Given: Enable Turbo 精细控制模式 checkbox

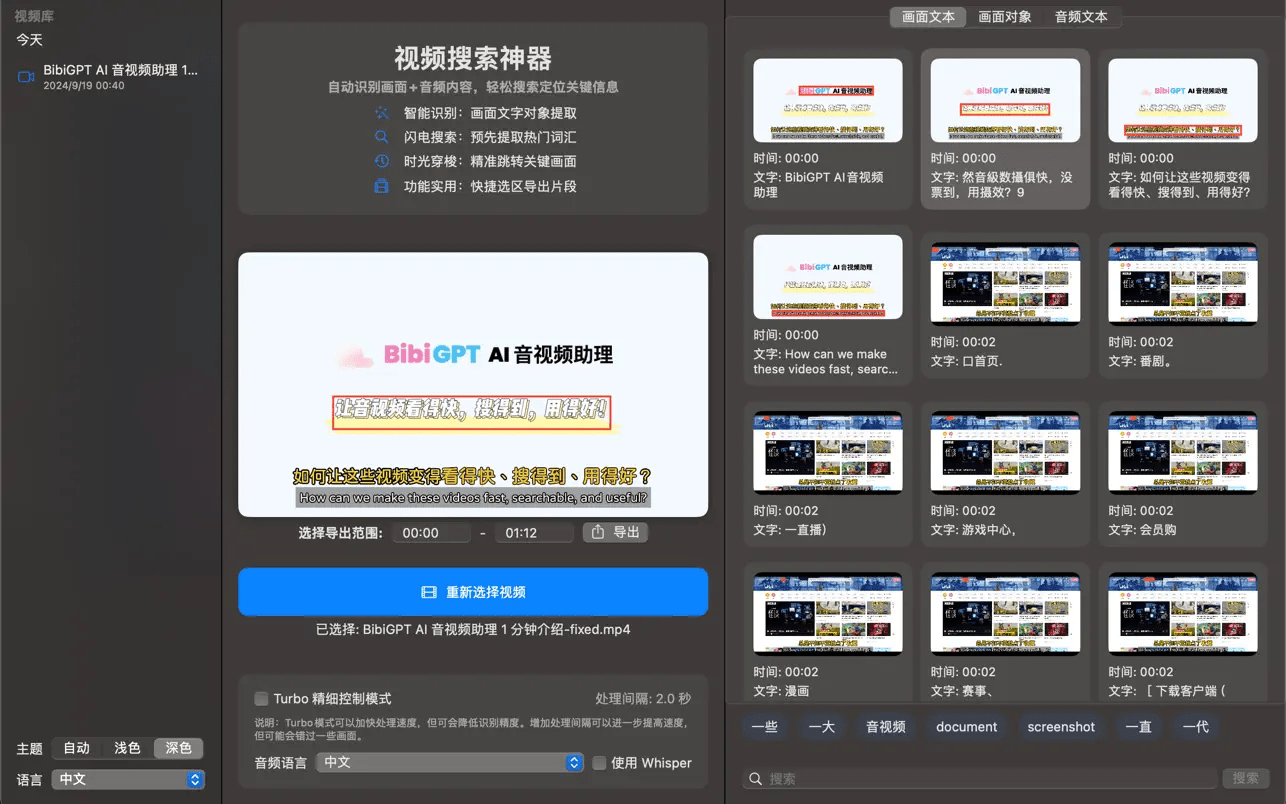Looking at the screenshot, I should point(262,699).
